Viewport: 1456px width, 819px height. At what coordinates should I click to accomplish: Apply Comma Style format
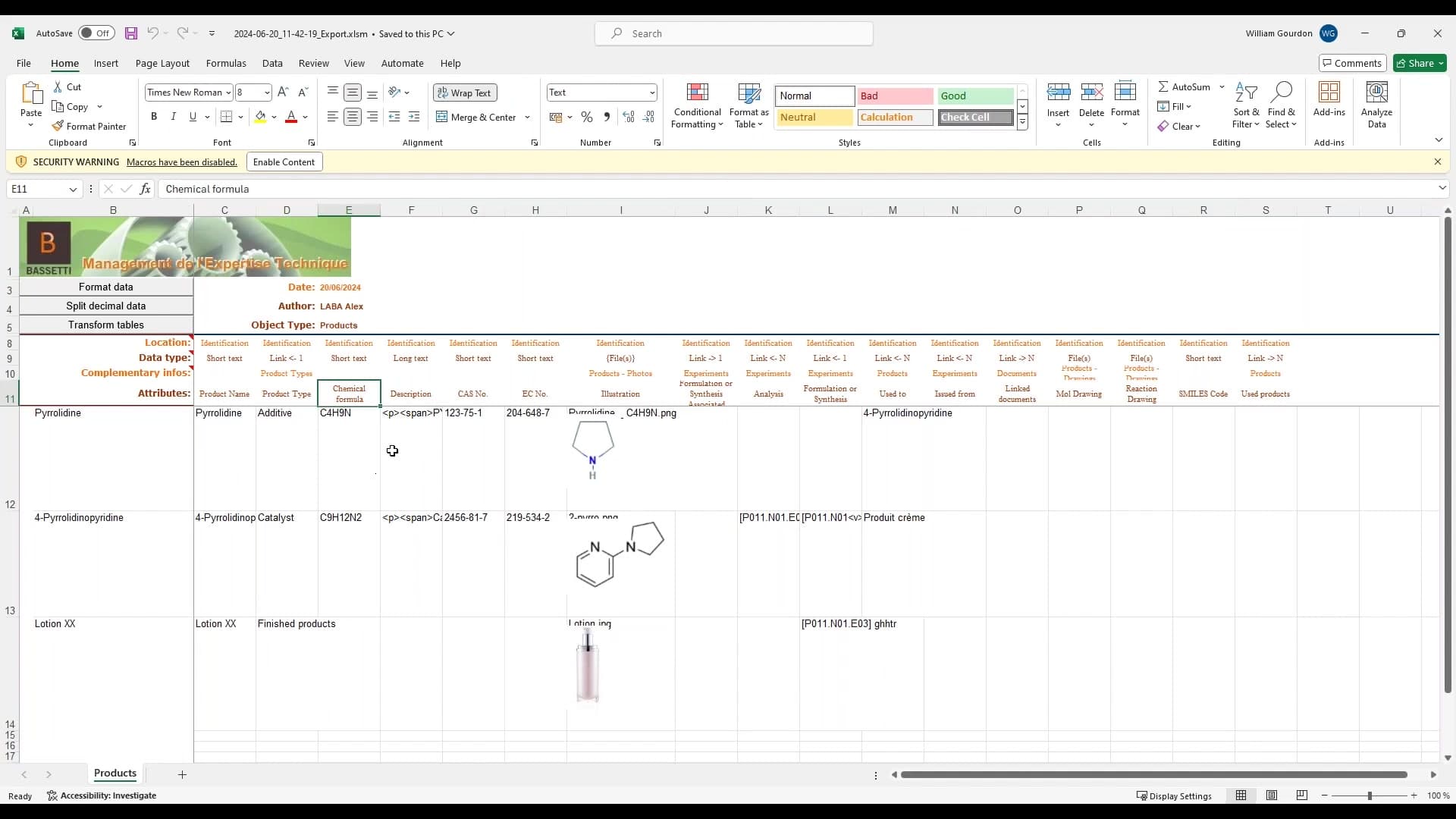(x=607, y=117)
